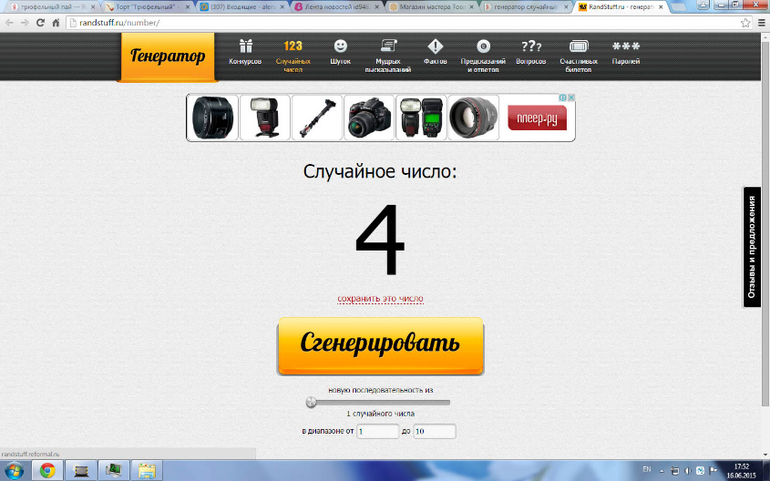Bookmark this page with the star icon
This screenshot has width=770, height=481.
pyautogui.click(x=745, y=22)
